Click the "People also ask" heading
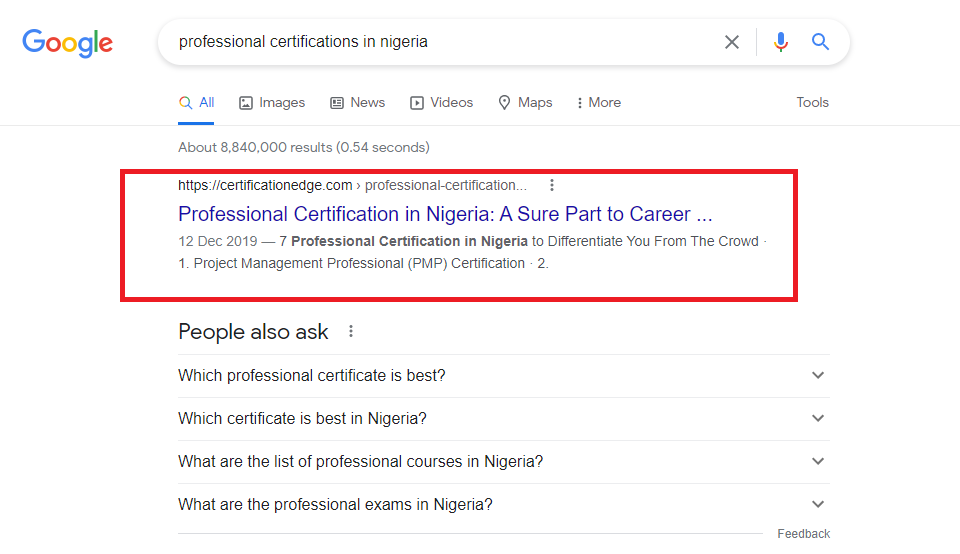The image size is (960, 554). (253, 332)
